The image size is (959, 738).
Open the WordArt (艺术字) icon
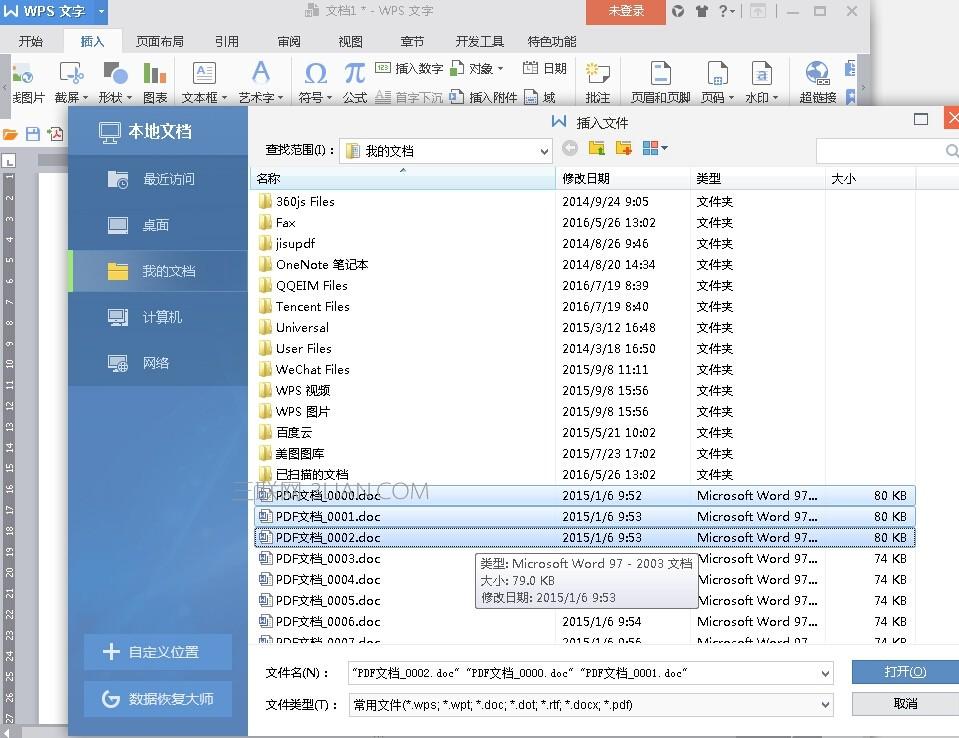pyautogui.click(x=261, y=73)
